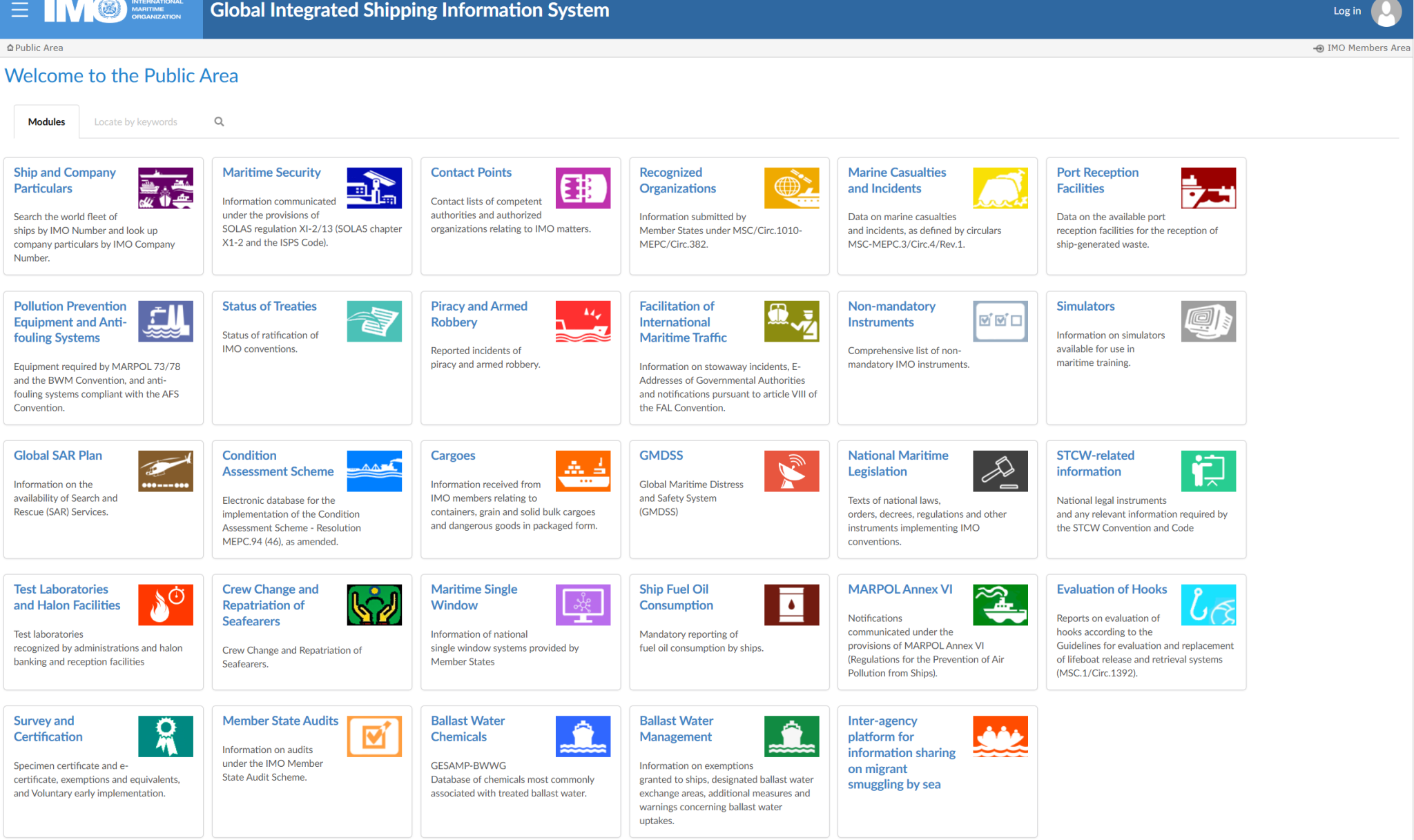Switch to the Modules tab
The width and height of the screenshot is (1414, 840).
(46, 121)
